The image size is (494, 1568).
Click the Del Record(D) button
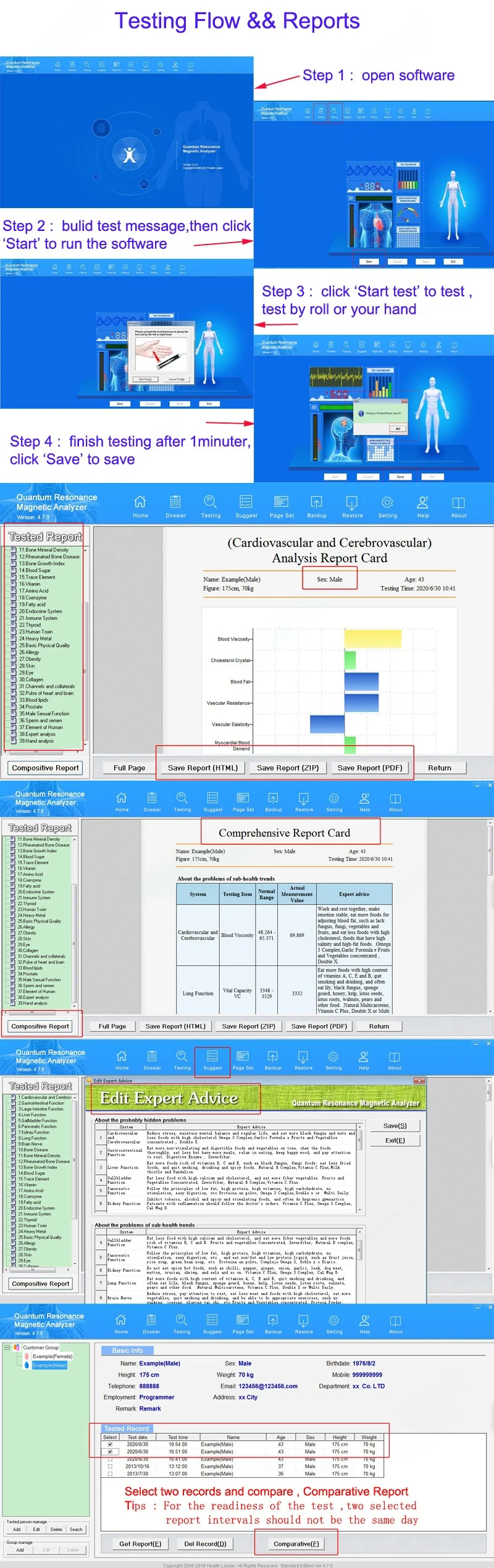point(206,1543)
